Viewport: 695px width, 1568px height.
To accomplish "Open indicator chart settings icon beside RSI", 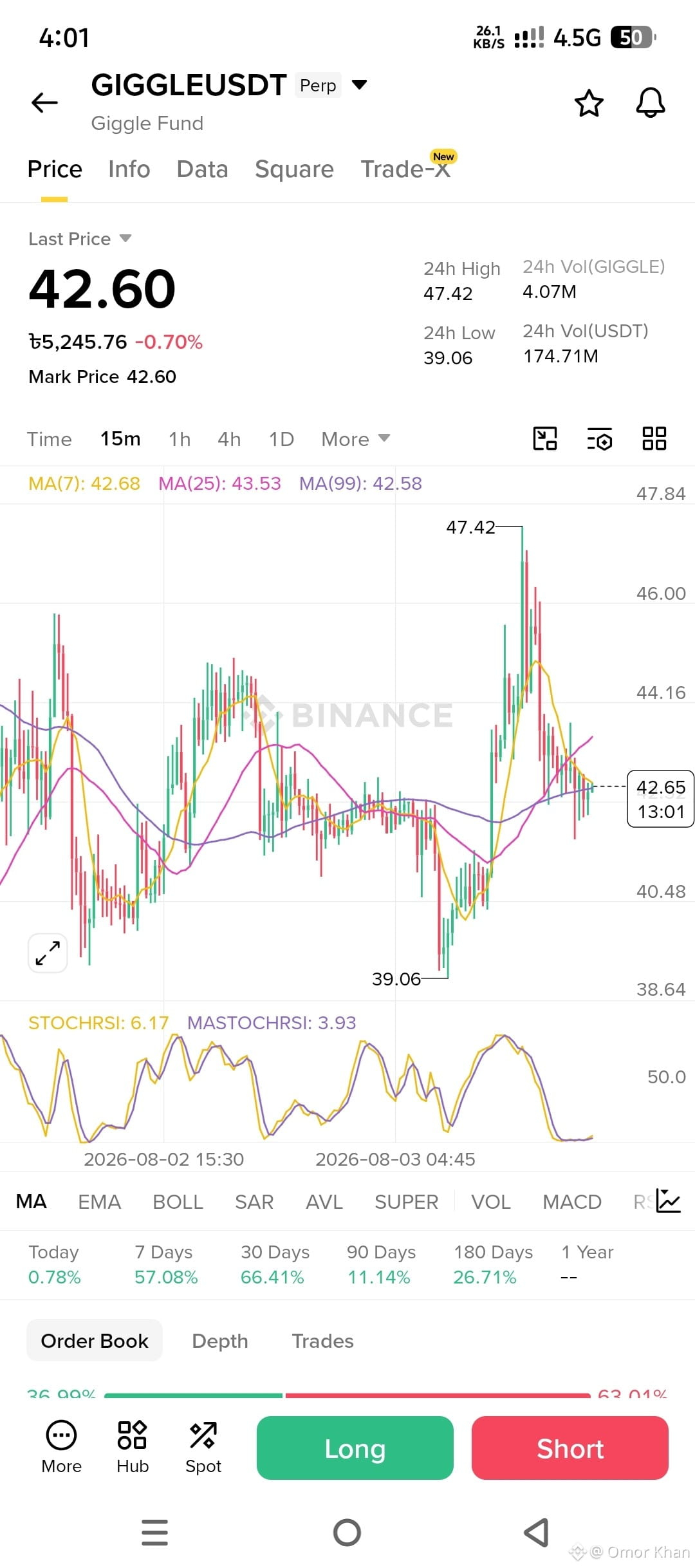I will [668, 1201].
